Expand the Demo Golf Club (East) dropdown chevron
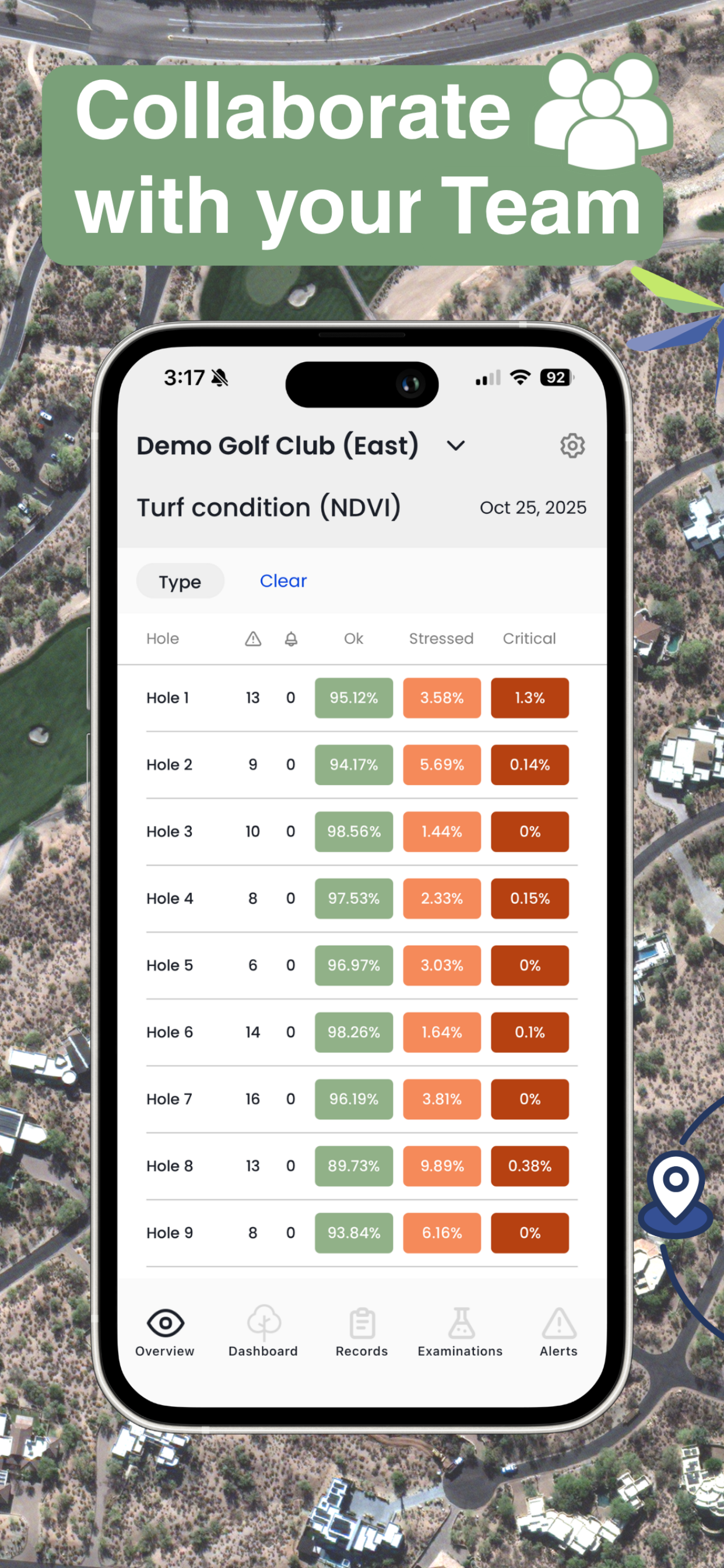 coord(456,446)
